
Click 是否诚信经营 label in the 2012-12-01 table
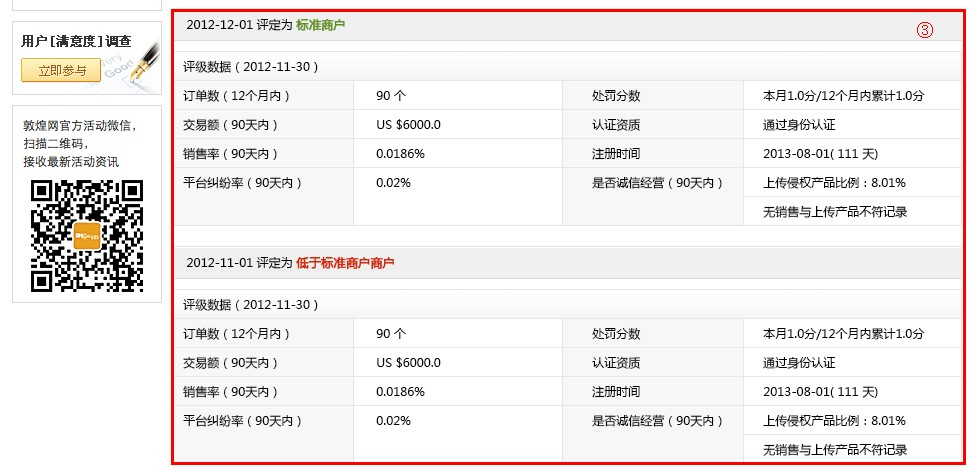[x=658, y=183]
